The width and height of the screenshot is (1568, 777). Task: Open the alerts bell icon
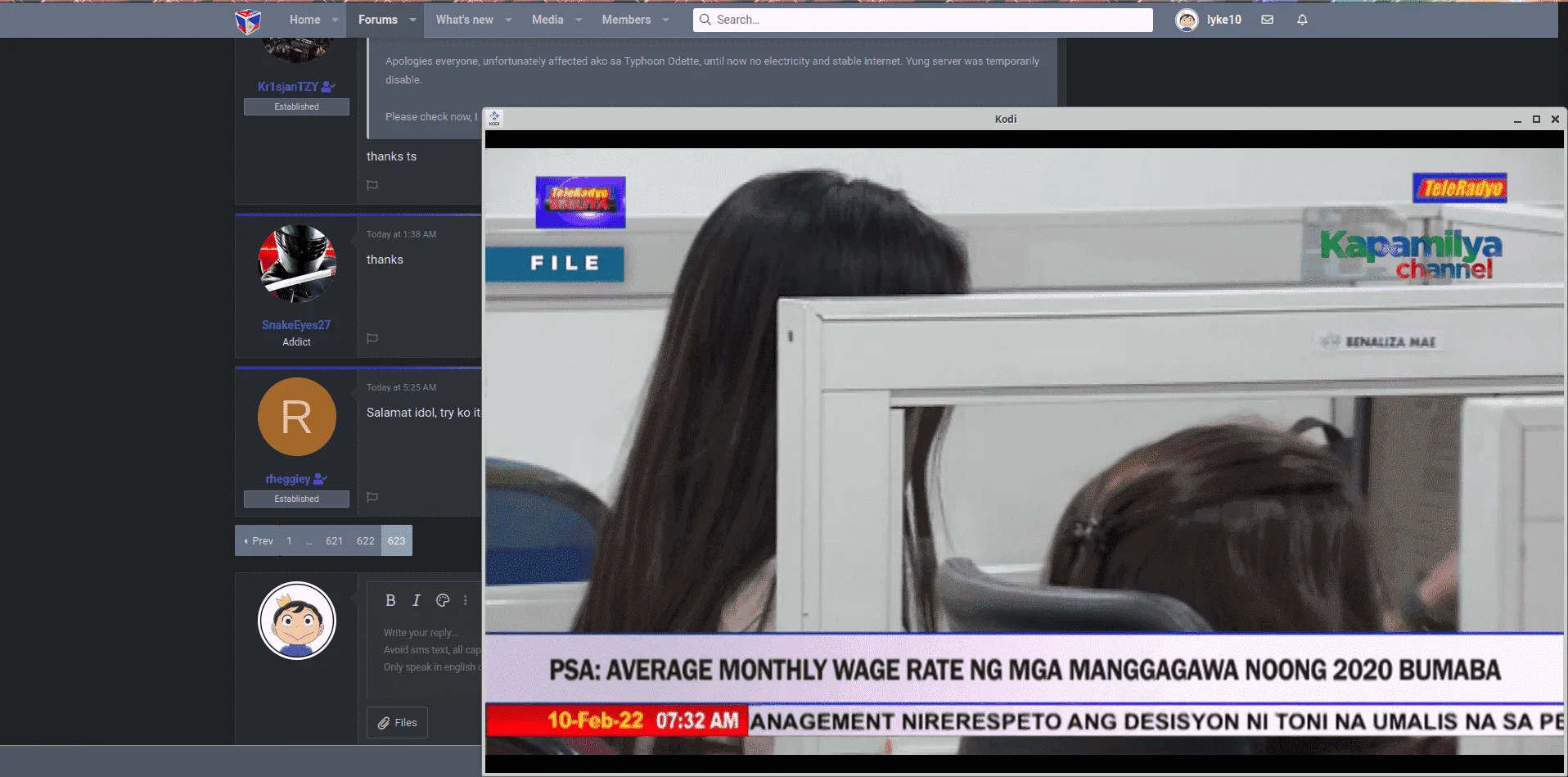tap(1302, 20)
